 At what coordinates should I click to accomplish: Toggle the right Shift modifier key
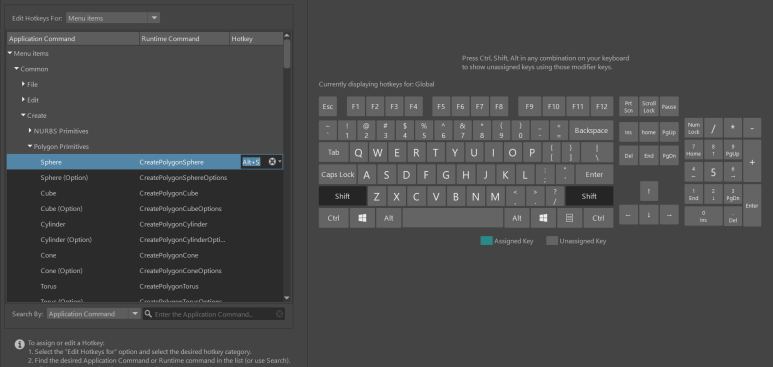tap(589, 196)
